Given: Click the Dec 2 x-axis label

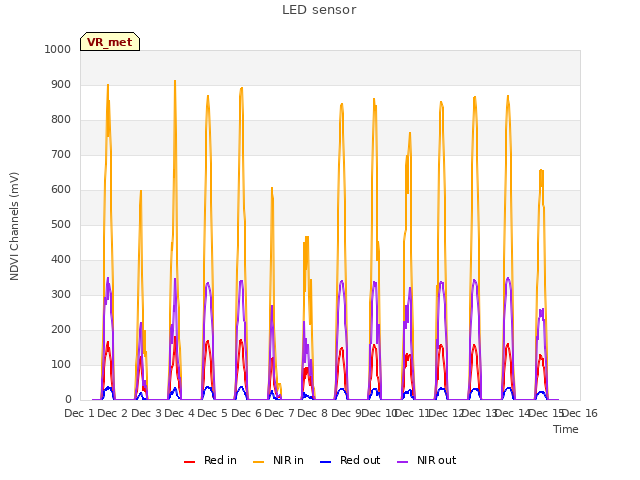Looking at the screenshot, I should (113, 413).
